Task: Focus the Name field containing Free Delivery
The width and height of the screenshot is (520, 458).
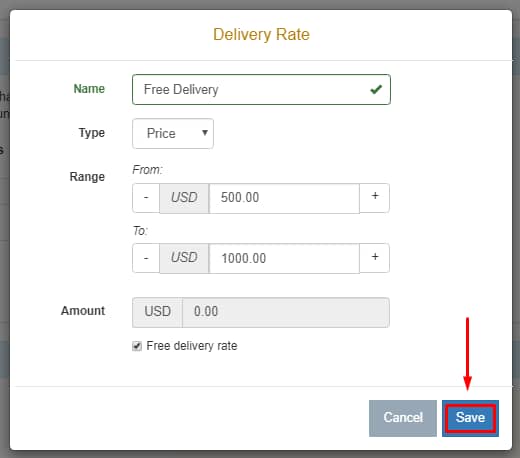Action: pyautogui.click(x=261, y=89)
